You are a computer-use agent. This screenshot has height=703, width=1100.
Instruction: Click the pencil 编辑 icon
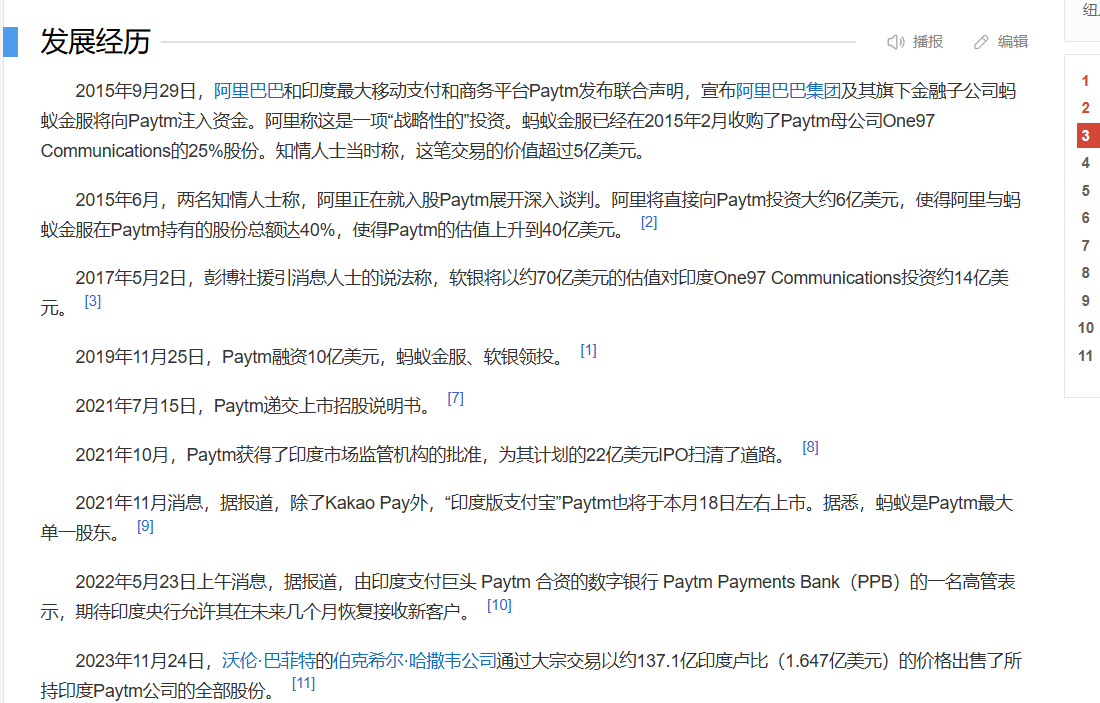tap(981, 42)
